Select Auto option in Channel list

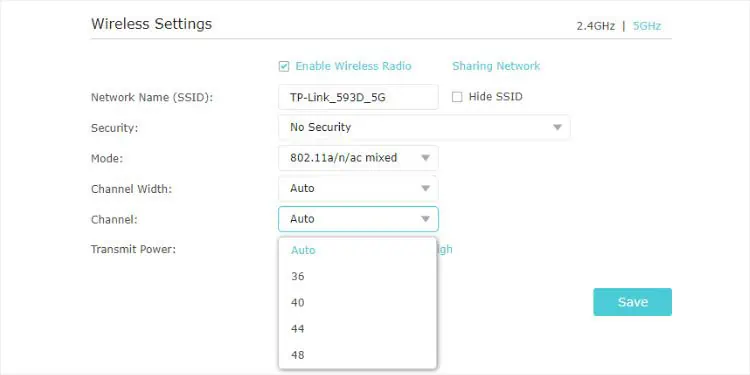pyautogui.click(x=357, y=250)
